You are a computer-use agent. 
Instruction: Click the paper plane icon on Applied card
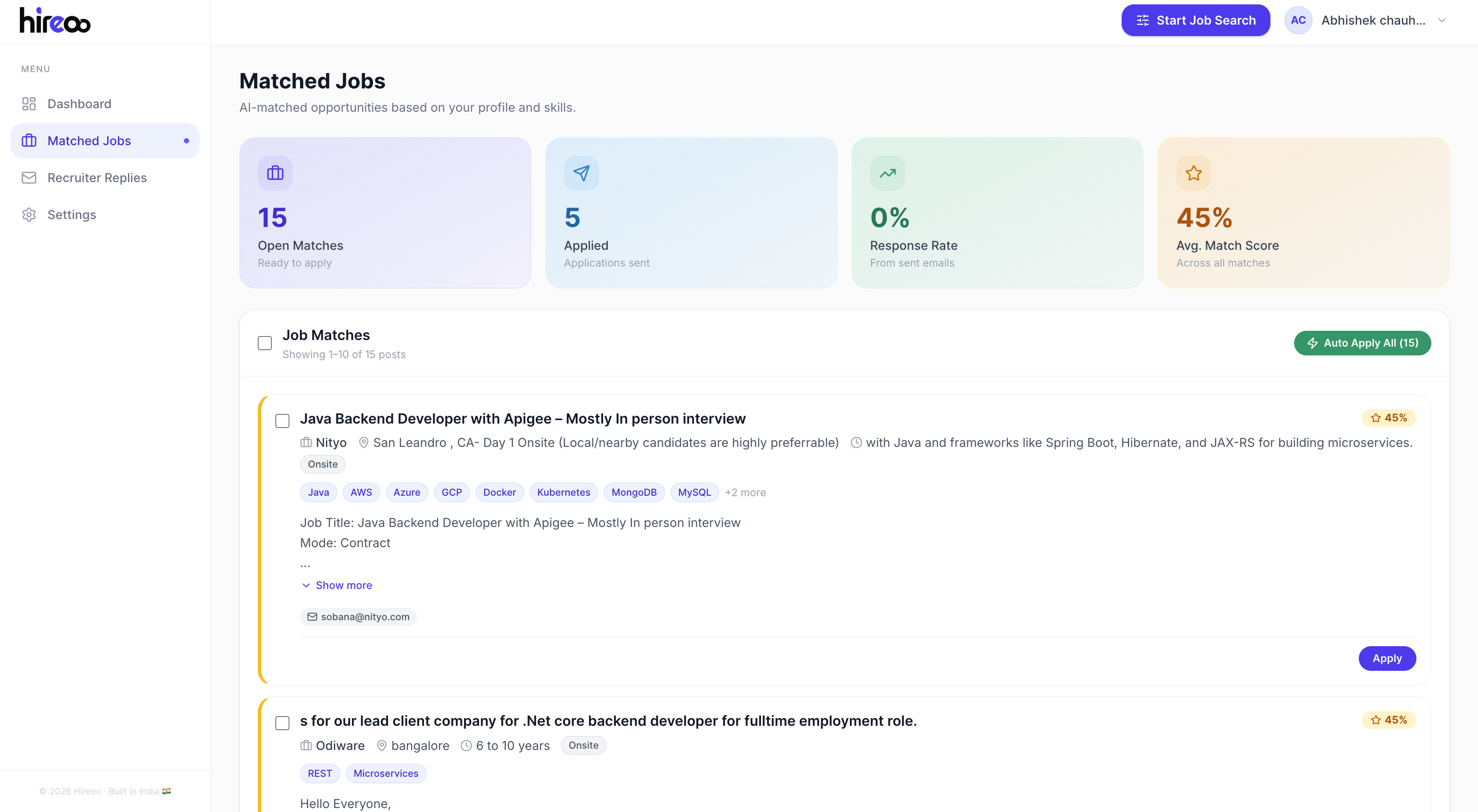(x=581, y=173)
